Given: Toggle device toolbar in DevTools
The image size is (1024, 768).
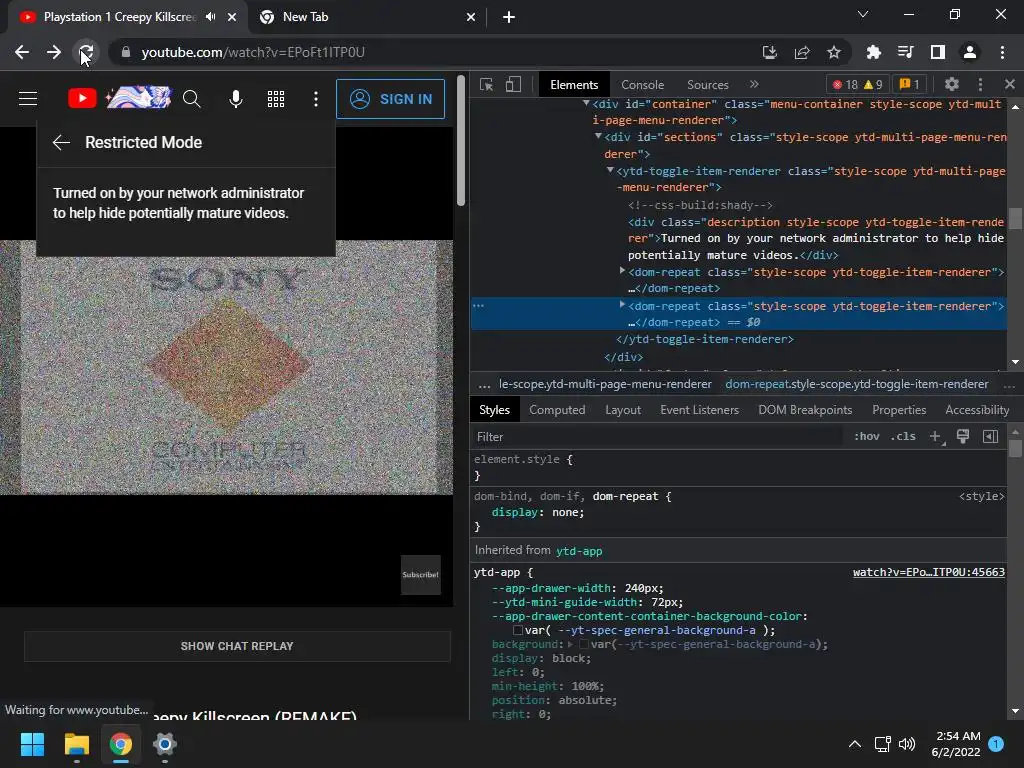Looking at the screenshot, I should (513, 85).
